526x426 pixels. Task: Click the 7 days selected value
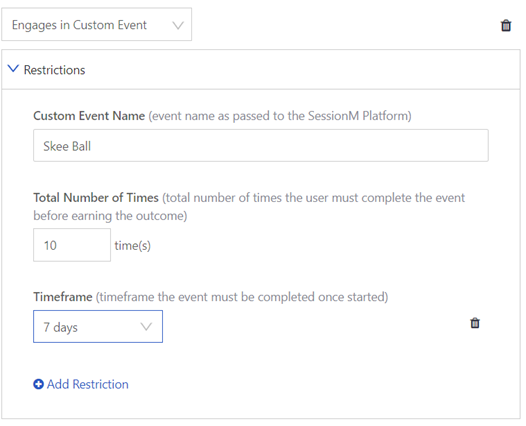coord(60,327)
